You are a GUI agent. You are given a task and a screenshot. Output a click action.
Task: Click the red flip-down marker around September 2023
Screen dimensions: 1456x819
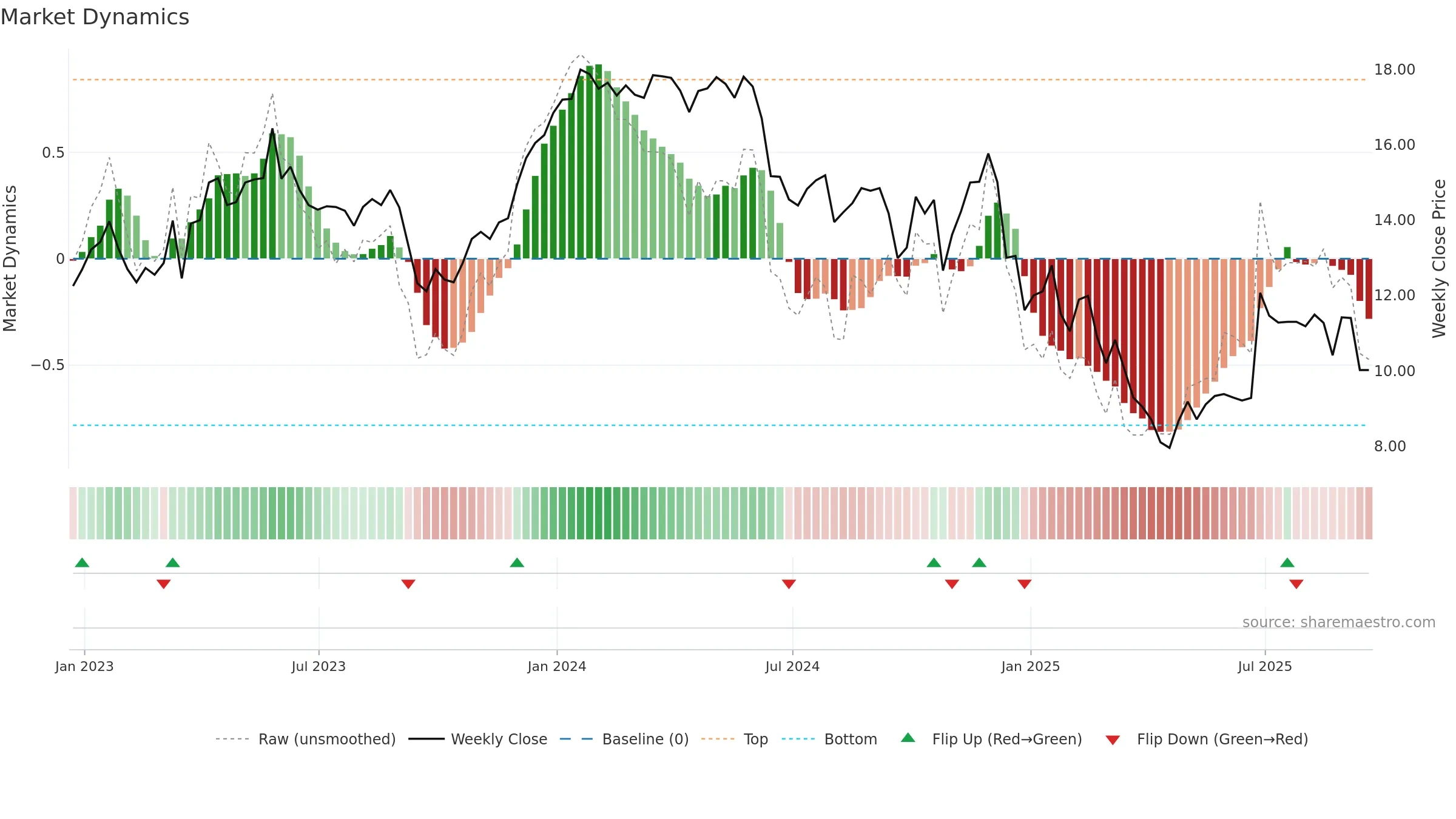408,584
